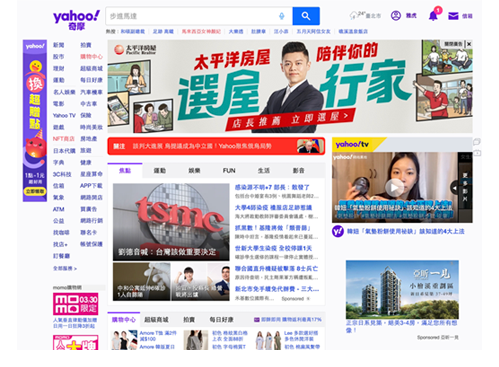Close the Pacific Realtor banner ad
The width and height of the screenshot is (499, 367).
coord(469,44)
